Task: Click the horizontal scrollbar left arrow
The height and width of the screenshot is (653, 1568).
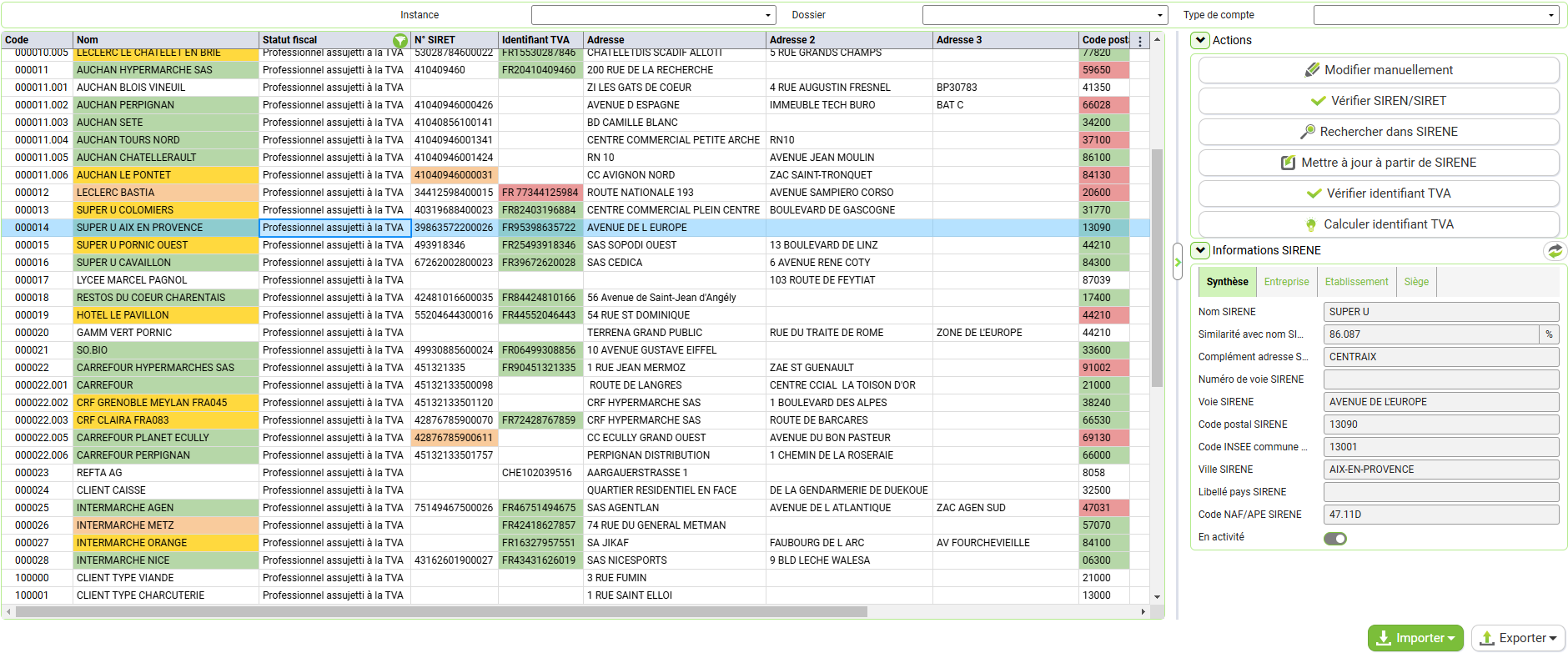Action: [8, 612]
